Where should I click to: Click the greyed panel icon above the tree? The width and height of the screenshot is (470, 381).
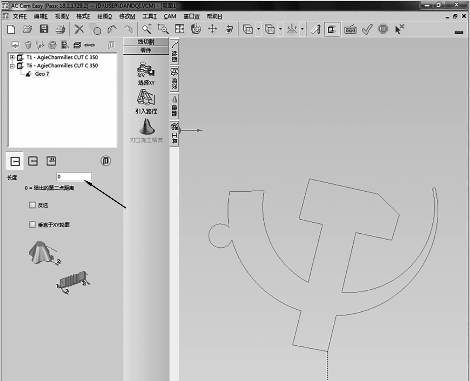[110, 45]
